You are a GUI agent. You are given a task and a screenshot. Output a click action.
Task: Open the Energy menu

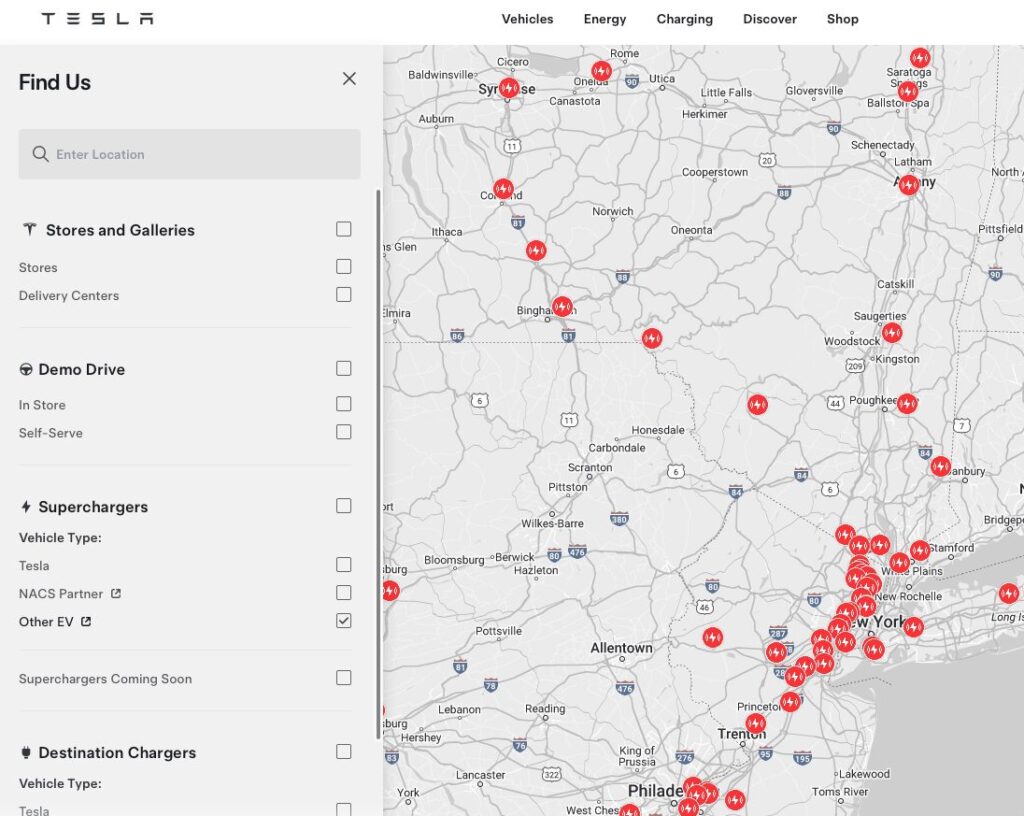click(605, 19)
